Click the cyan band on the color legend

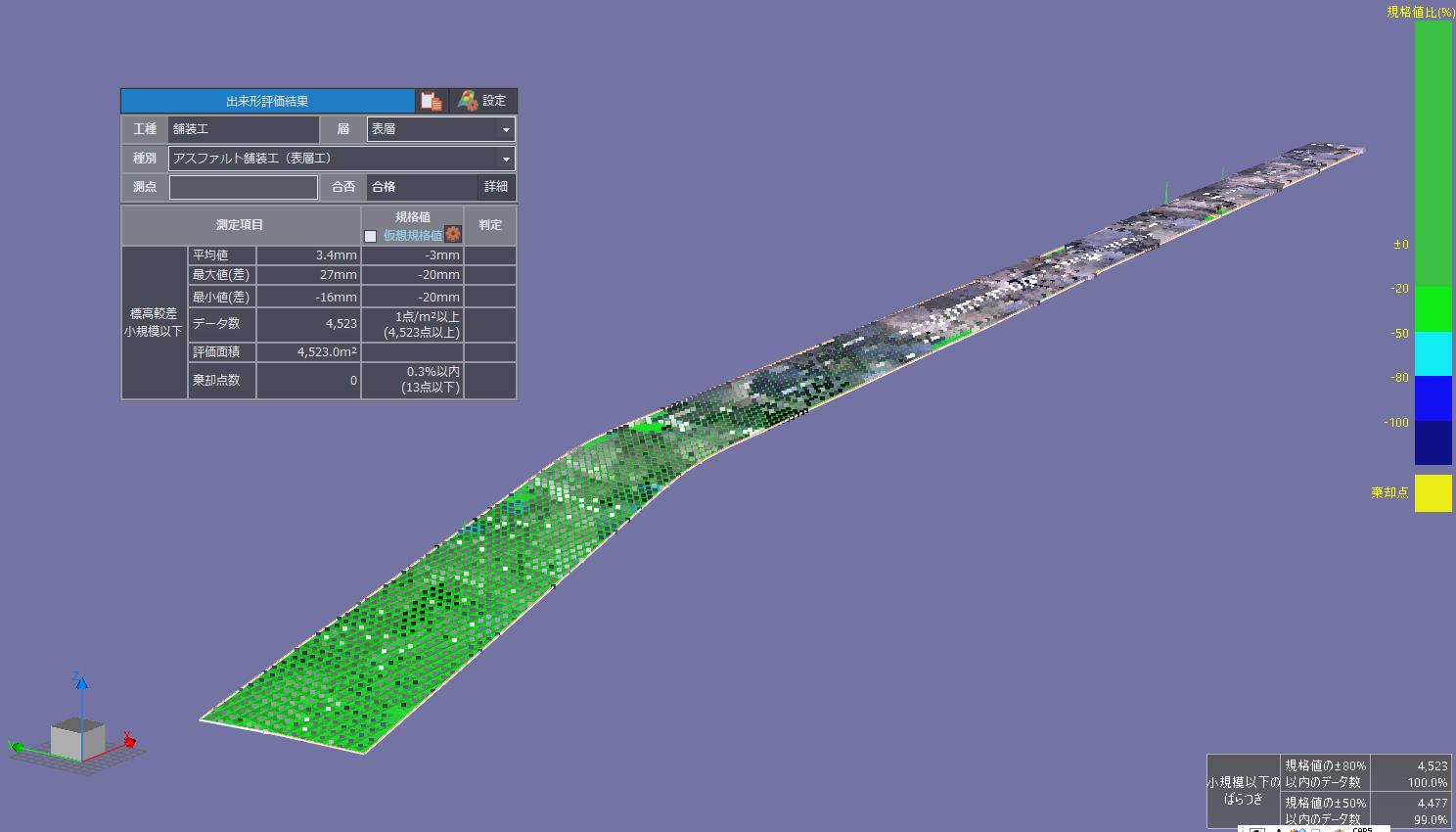click(1433, 353)
